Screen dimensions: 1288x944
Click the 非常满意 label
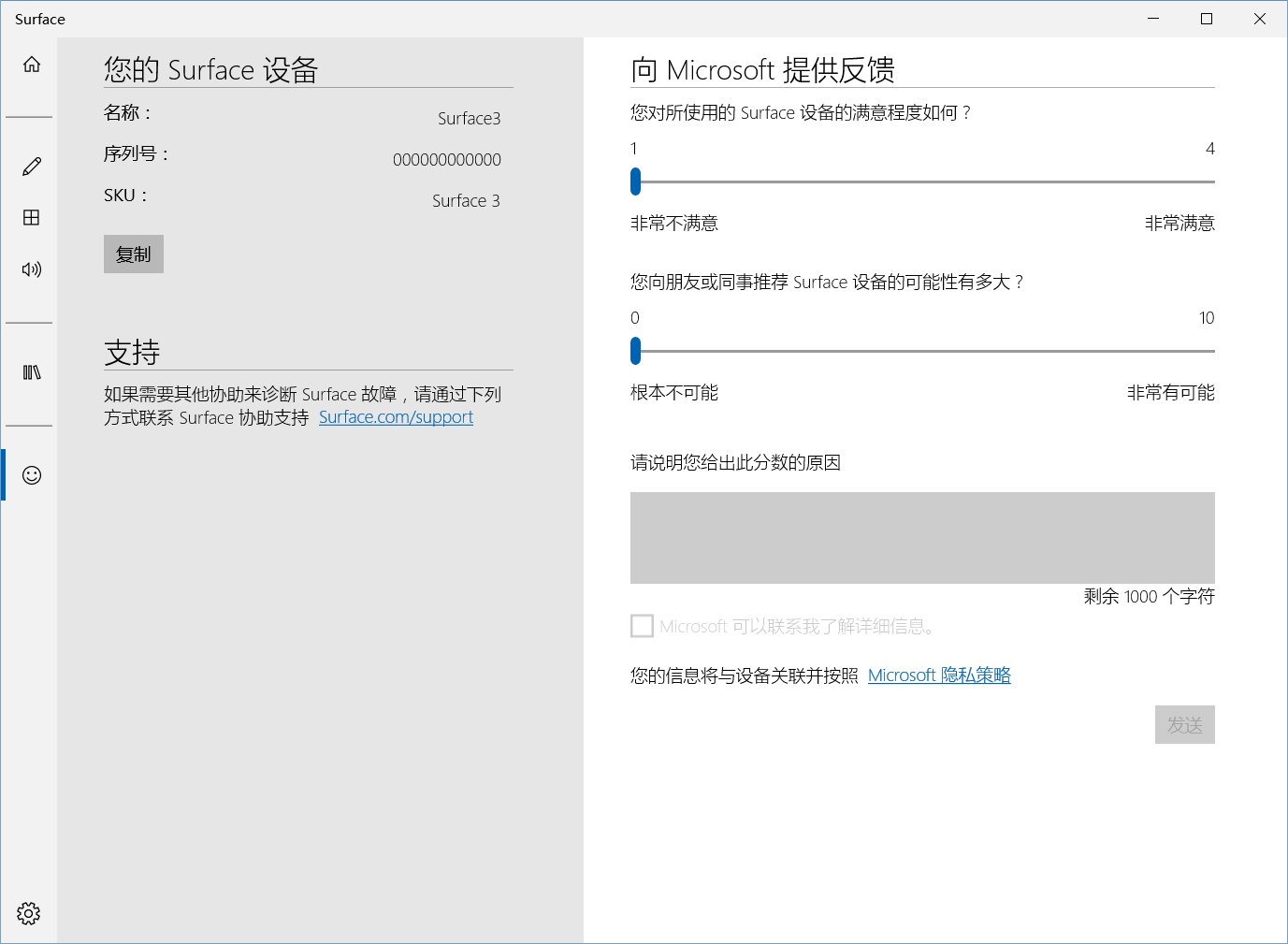[1179, 224]
